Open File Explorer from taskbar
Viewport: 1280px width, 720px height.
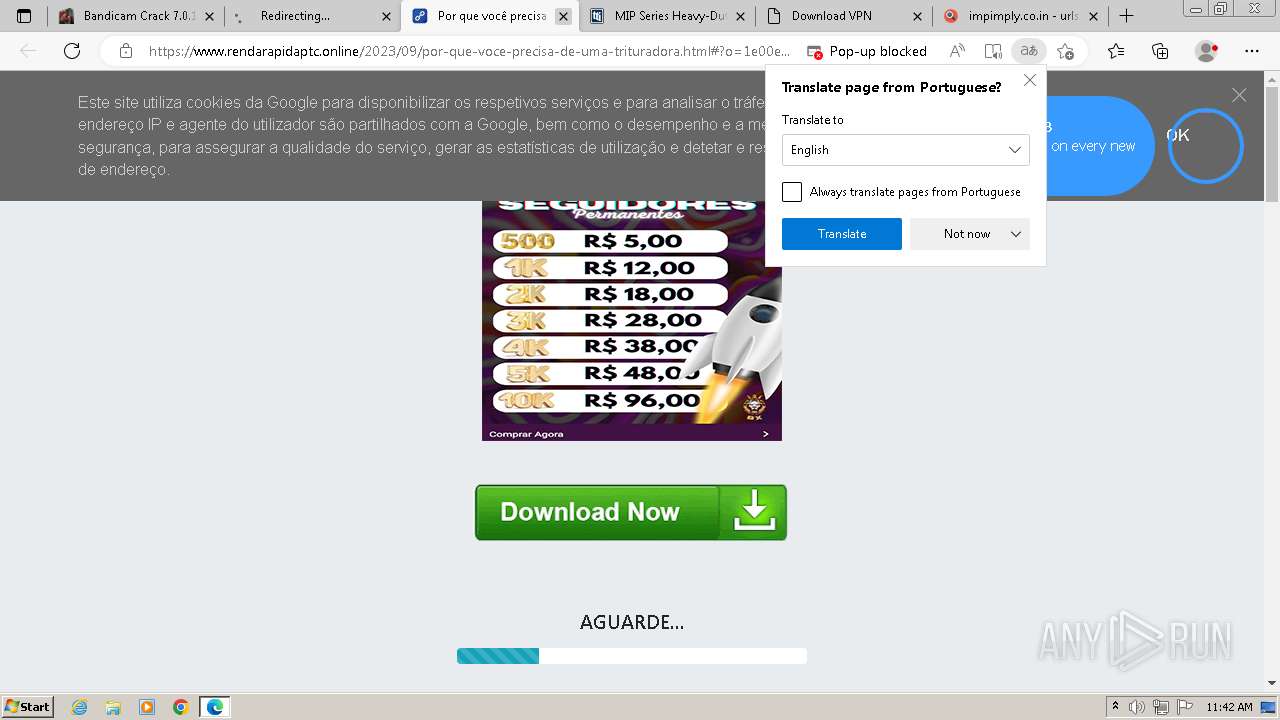click(x=113, y=707)
